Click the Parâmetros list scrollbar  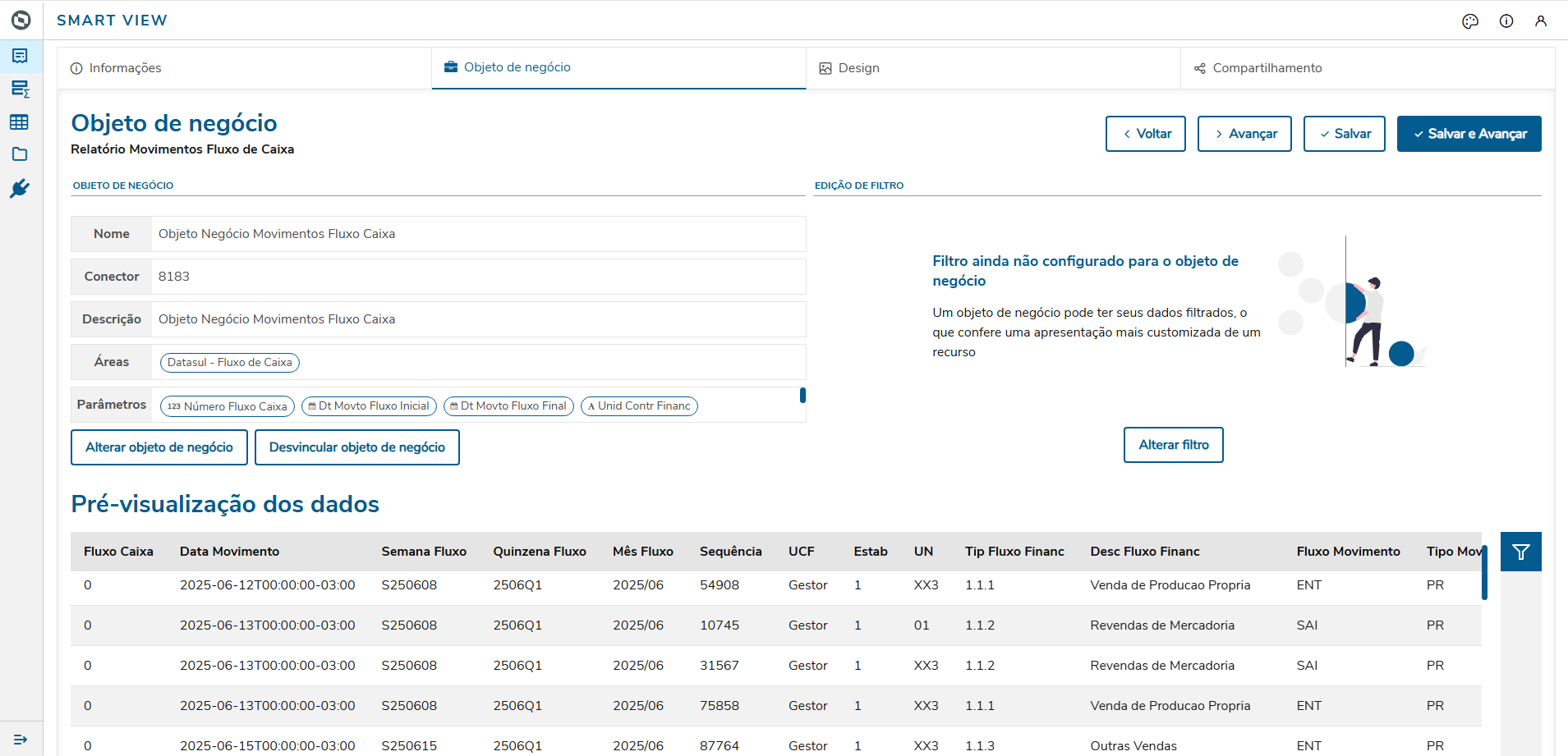(802, 396)
